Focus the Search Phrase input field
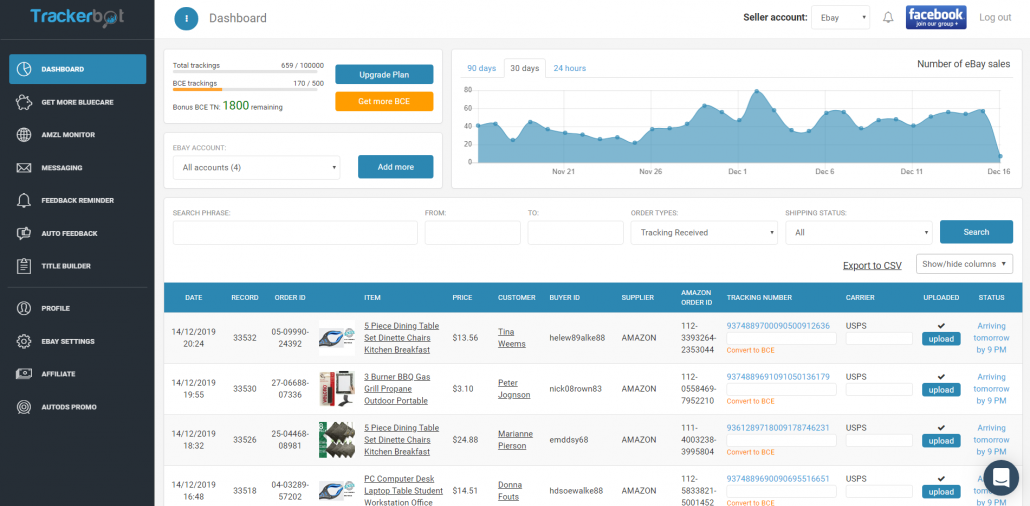The width and height of the screenshot is (1030, 506). (x=295, y=233)
